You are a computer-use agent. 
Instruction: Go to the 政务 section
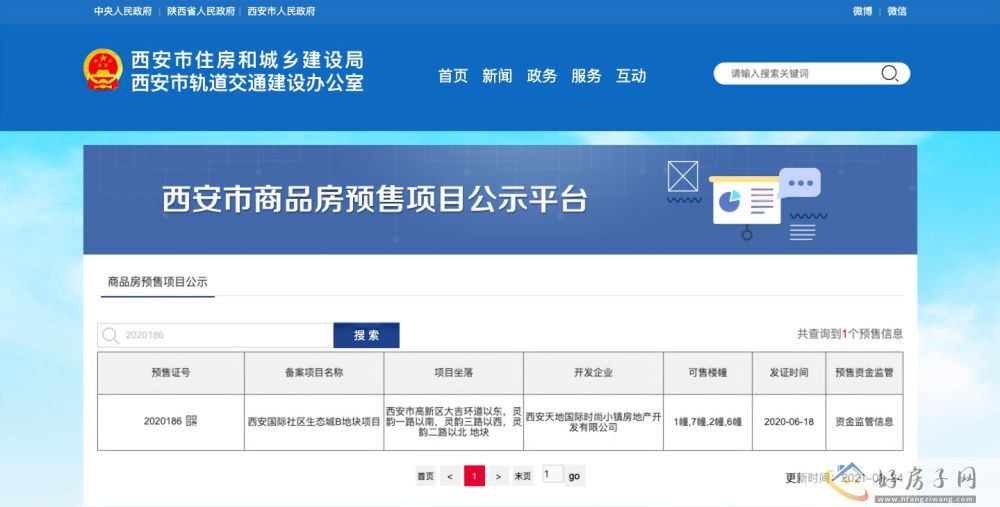pos(541,76)
